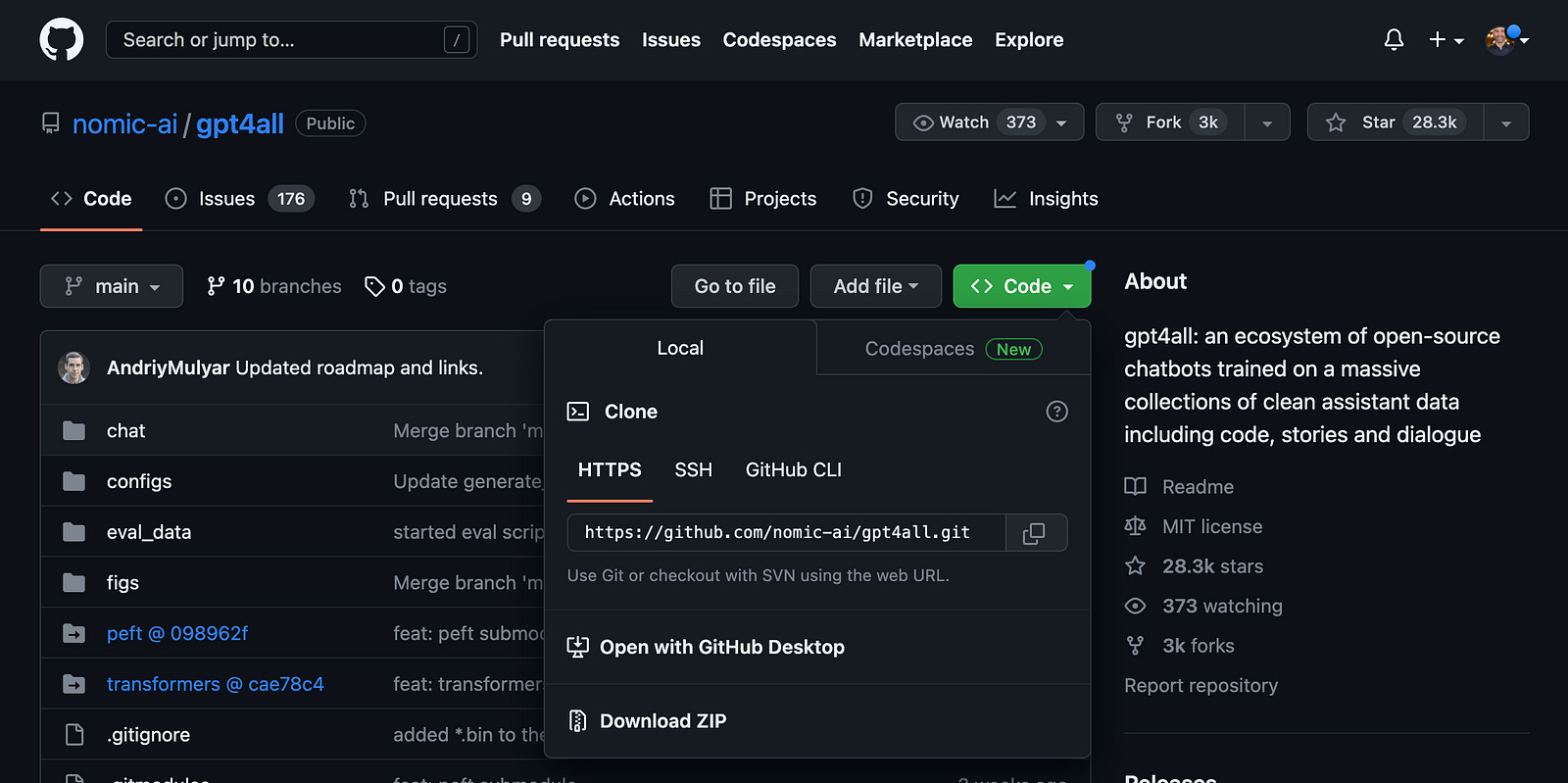The width and height of the screenshot is (1568, 783).
Task: Click the Go to file button
Action: tap(735, 286)
